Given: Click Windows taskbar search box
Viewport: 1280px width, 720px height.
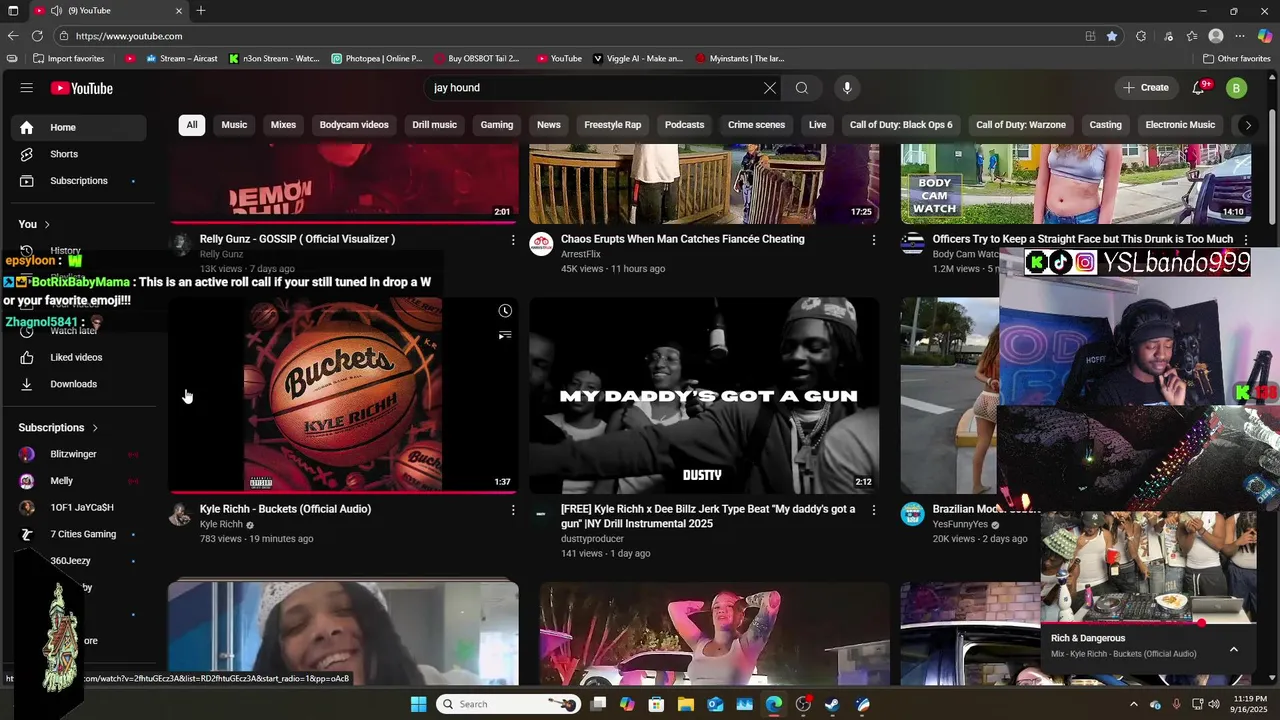Looking at the screenshot, I should coord(508,704).
